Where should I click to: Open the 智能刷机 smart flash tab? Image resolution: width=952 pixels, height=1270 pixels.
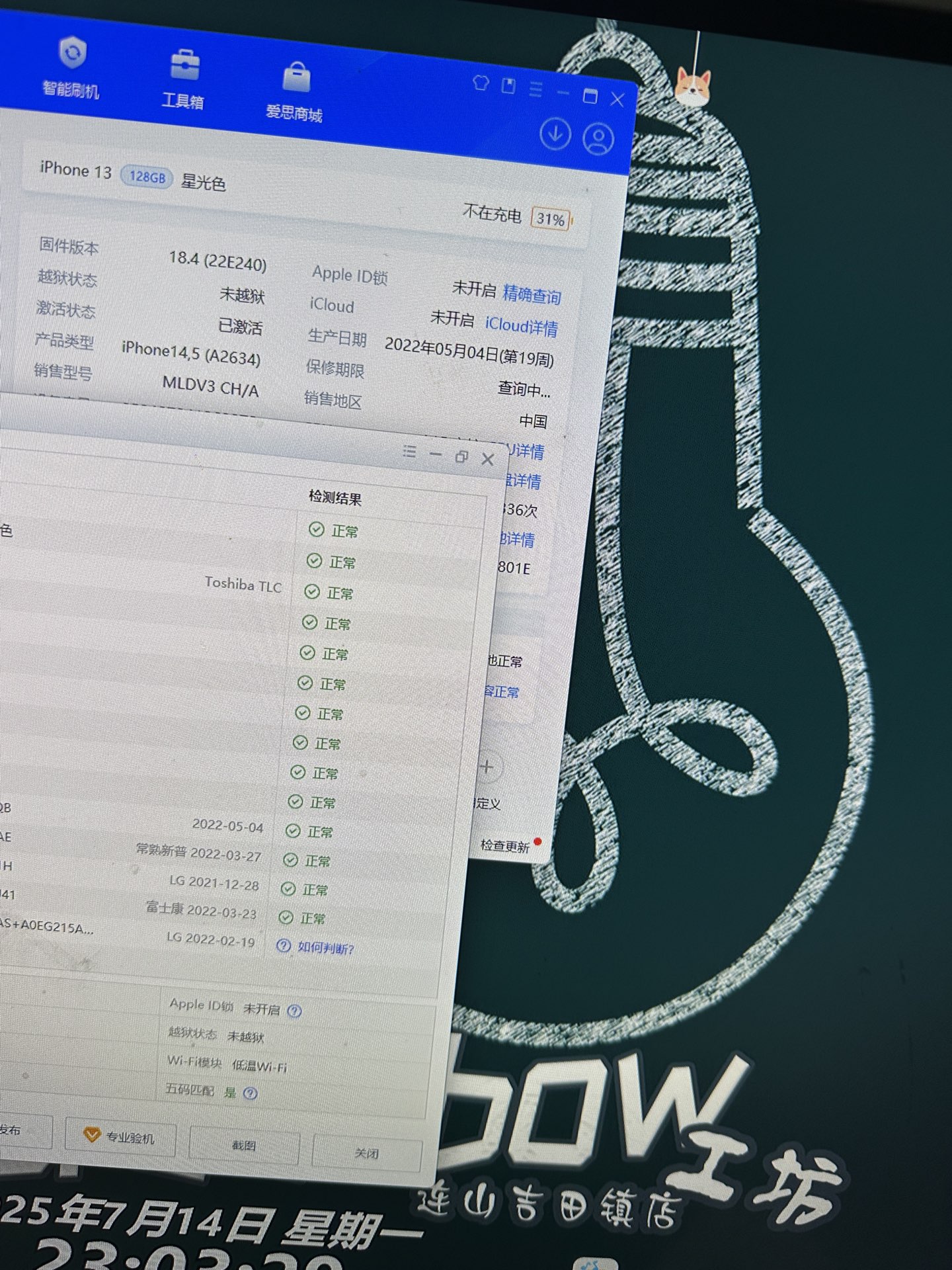tap(71, 68)
